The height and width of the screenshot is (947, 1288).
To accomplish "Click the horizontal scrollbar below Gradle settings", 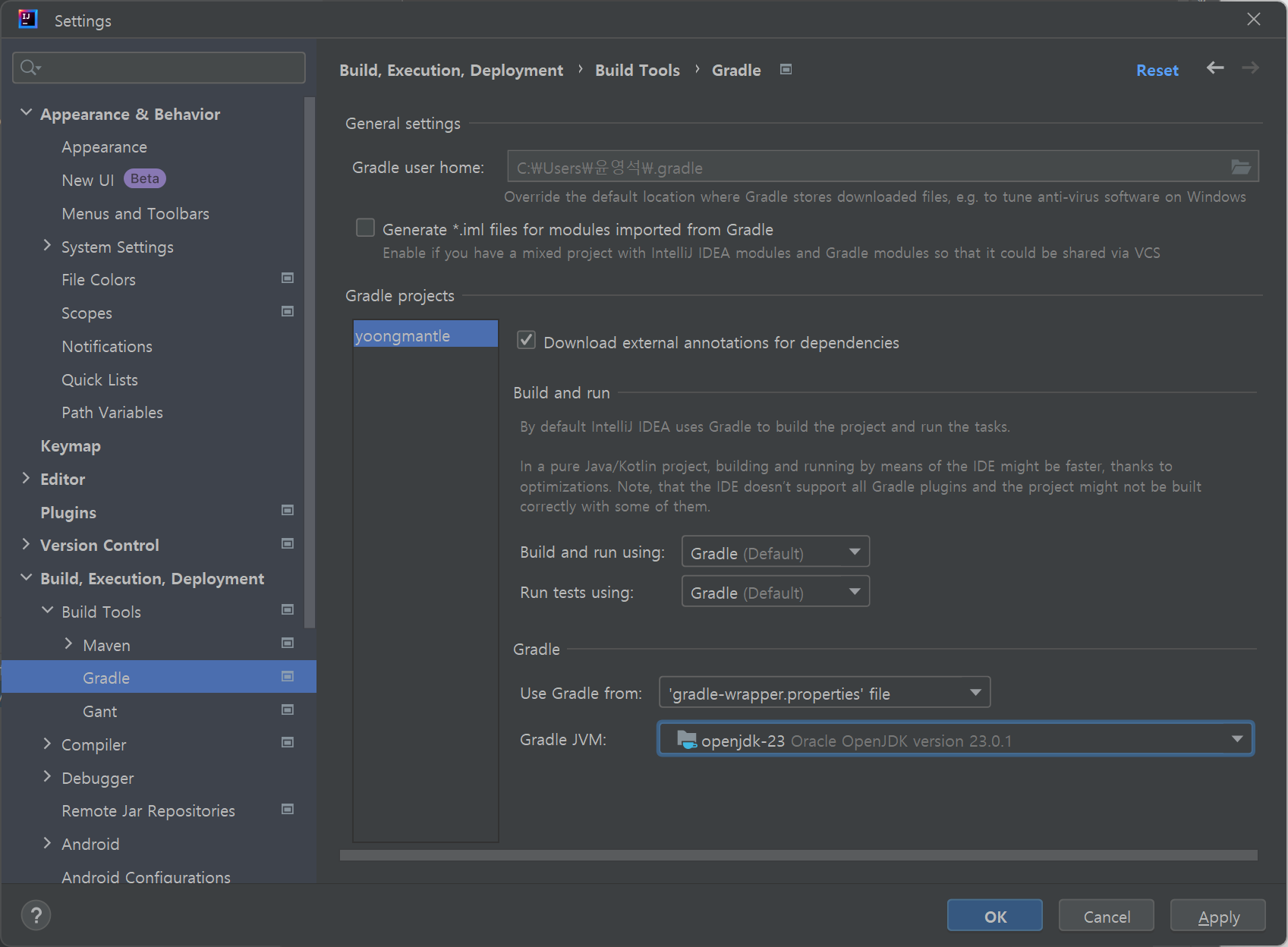I will click(798, 855).
